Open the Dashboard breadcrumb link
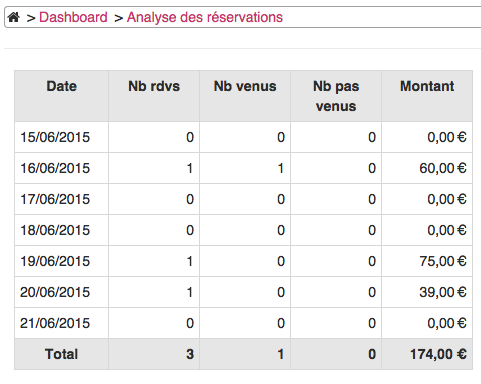Image resolution: width=481 pixels, height=384 pixels. tap(73, 17)
